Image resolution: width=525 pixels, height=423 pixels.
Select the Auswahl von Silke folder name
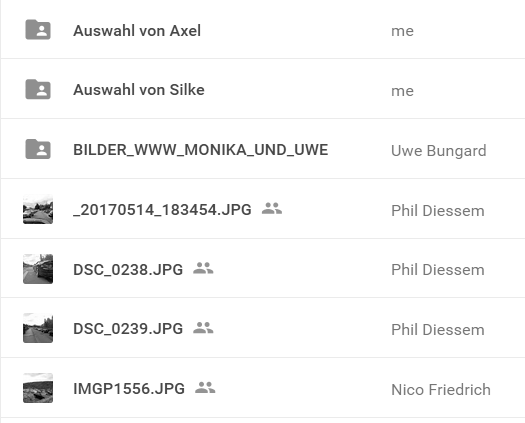click(139, 90)
